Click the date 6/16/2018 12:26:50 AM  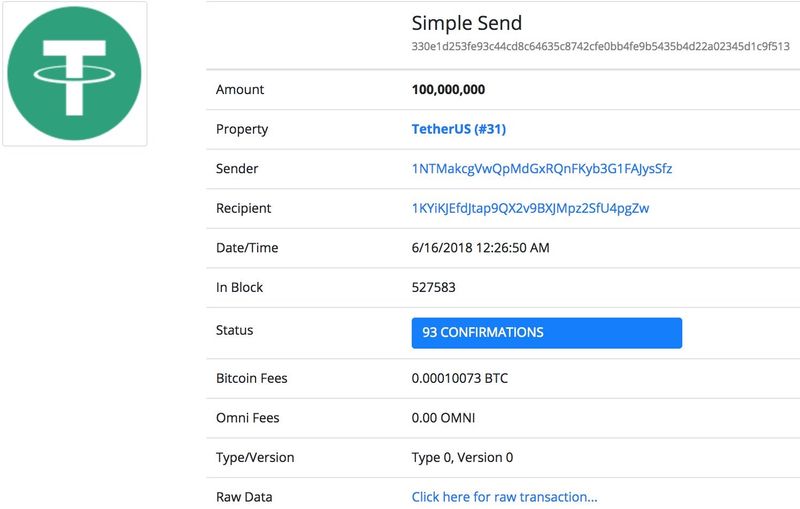point(480,247)
